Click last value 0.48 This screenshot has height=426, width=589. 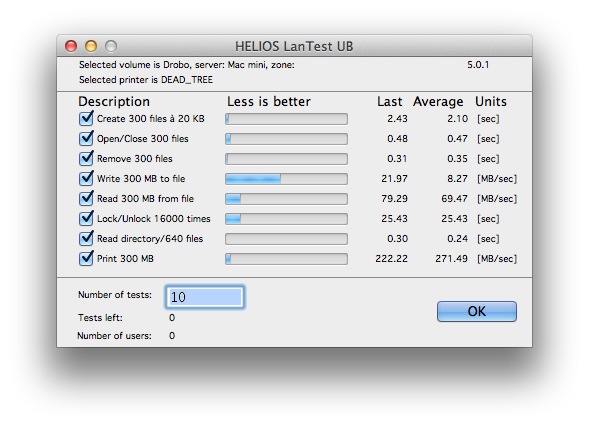(397, 139)
